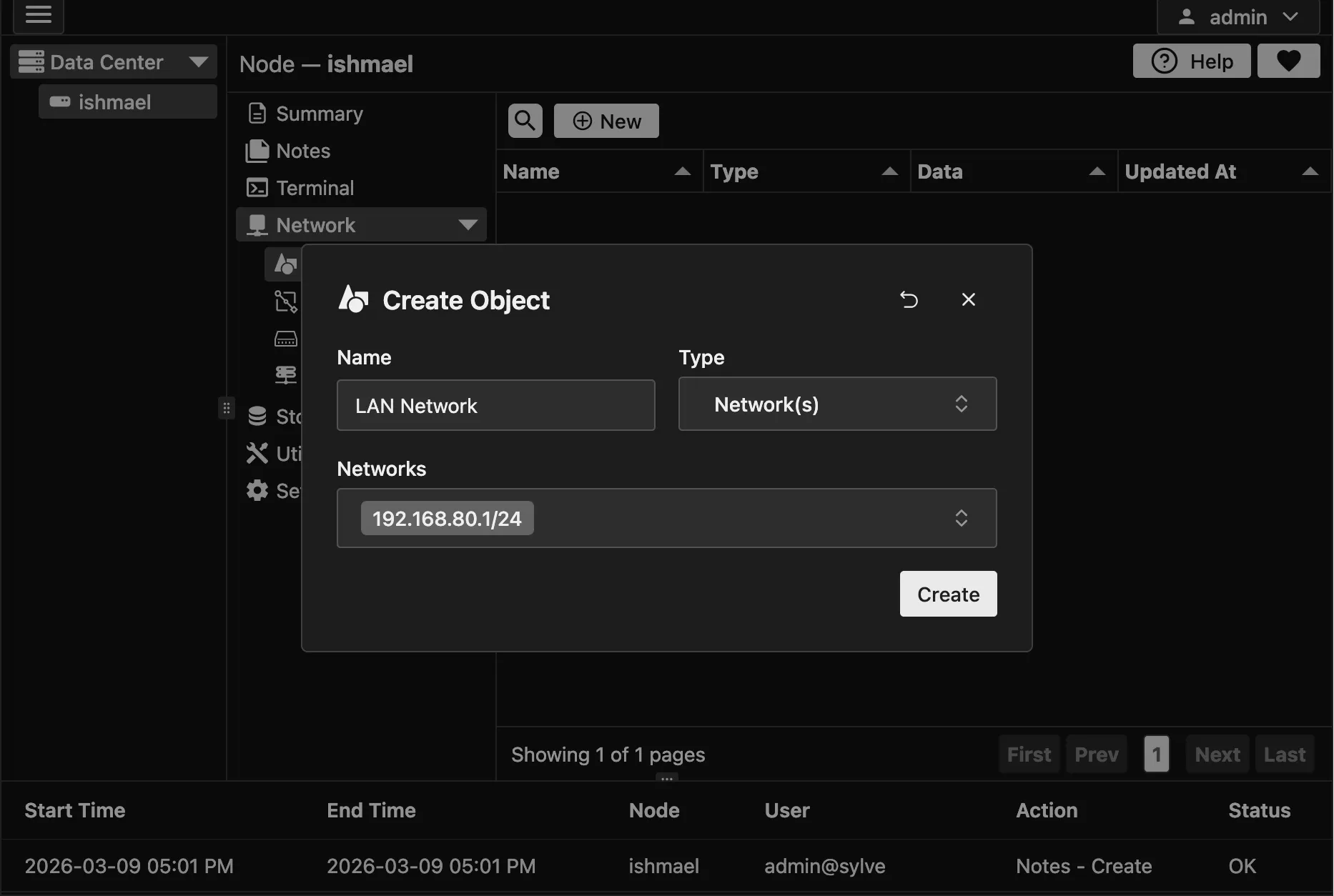This screenshot has width=1334, height=896.
Task: Open the Utilities tools icon in sidebar
Action: click(257, 453)
